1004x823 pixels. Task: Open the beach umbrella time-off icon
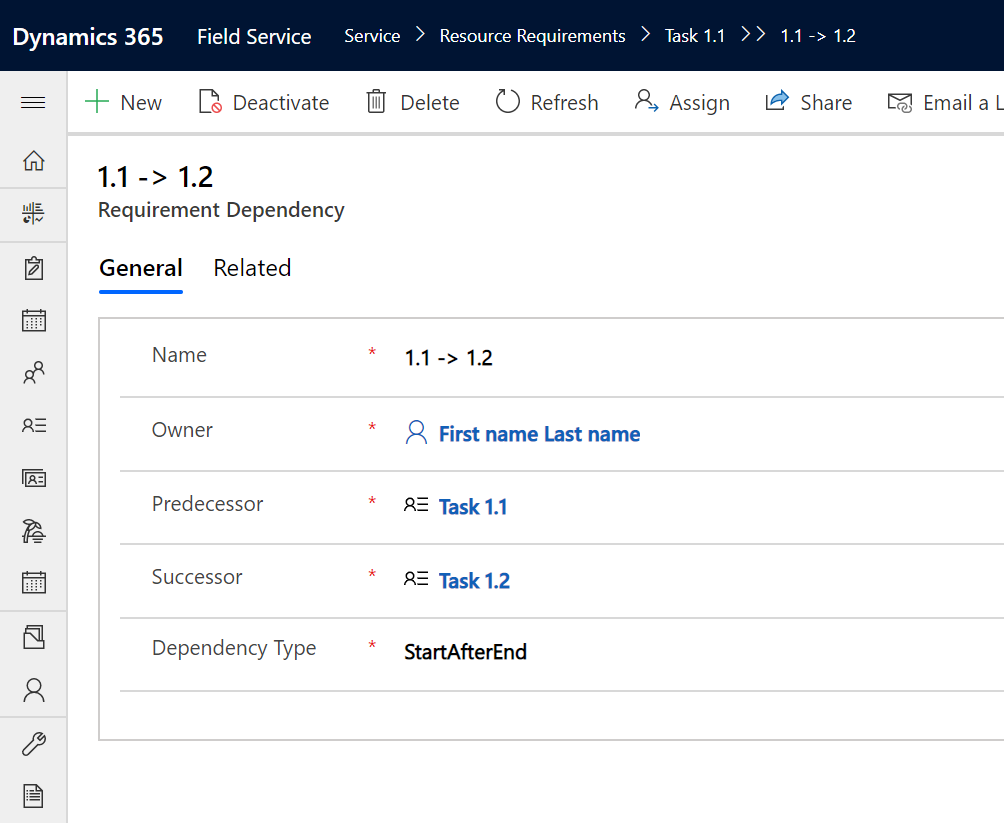33,531
